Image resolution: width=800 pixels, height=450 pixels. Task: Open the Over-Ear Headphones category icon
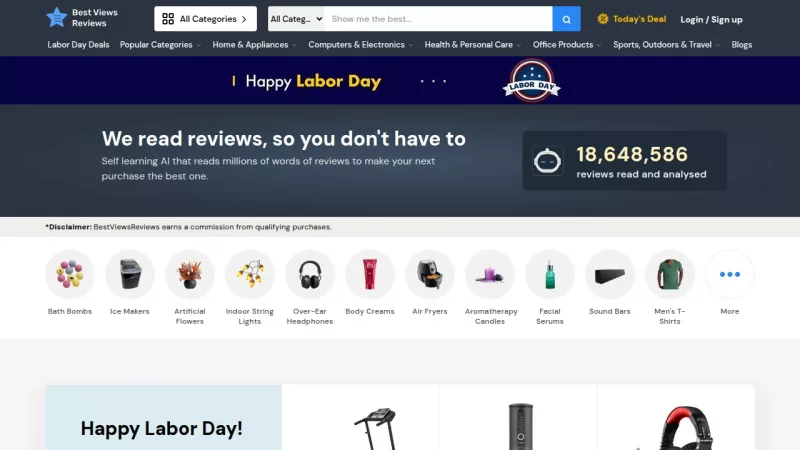(310, 274)
